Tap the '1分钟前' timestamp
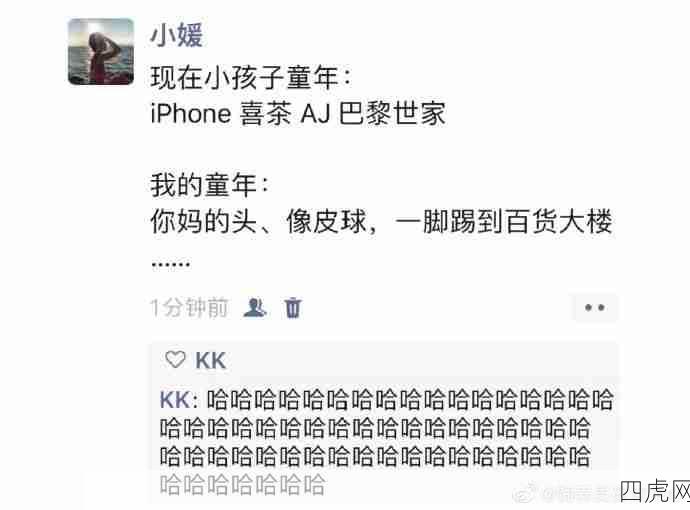This screenshot has width=690, height=510. coord(189,307)
